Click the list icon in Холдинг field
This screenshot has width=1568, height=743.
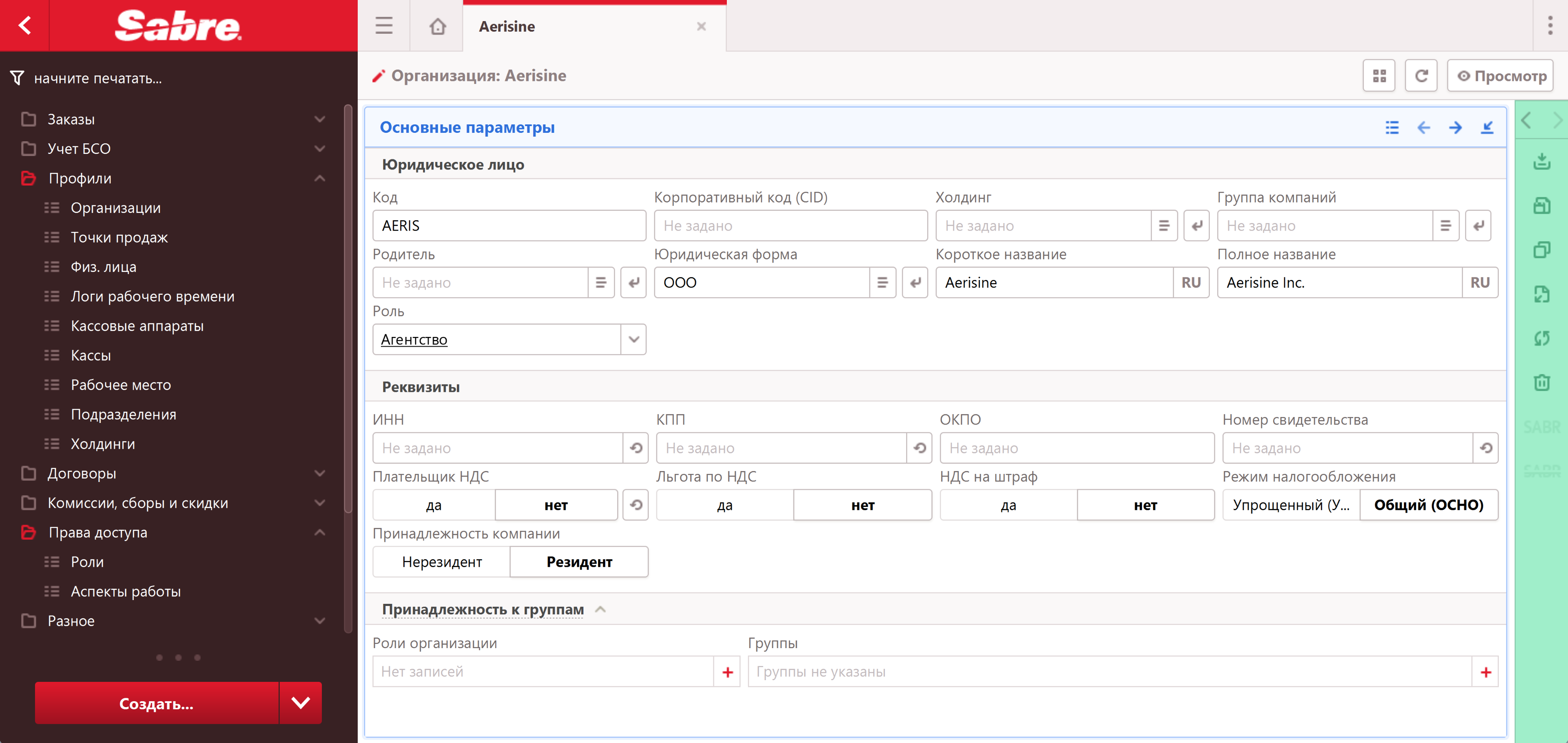pyautogui.click(x=1164, y=226)
